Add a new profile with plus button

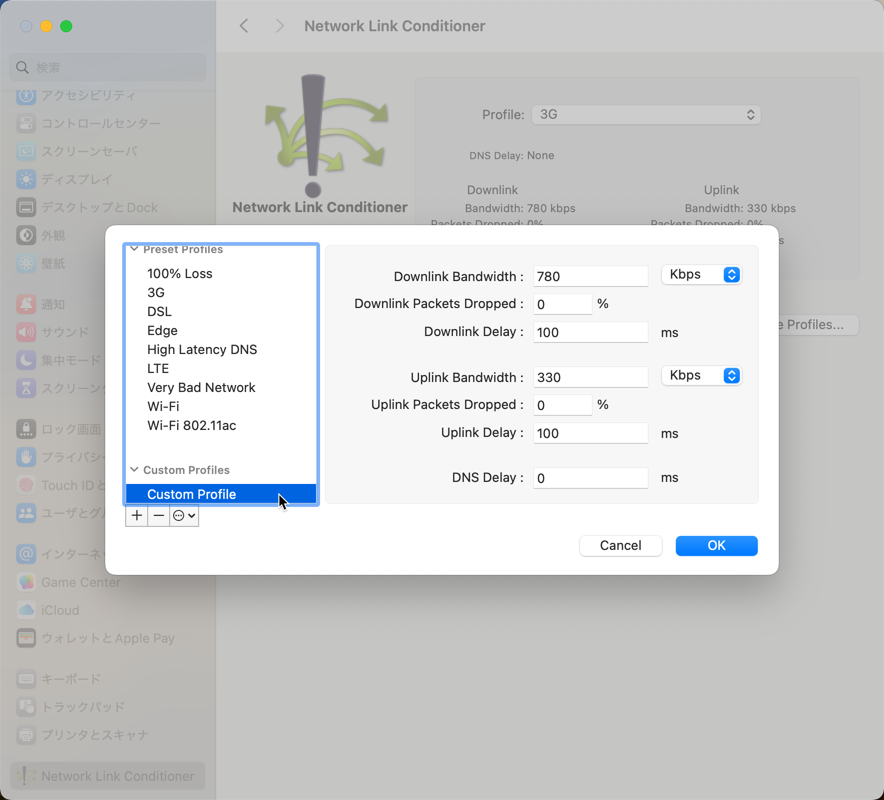[136, 515]
